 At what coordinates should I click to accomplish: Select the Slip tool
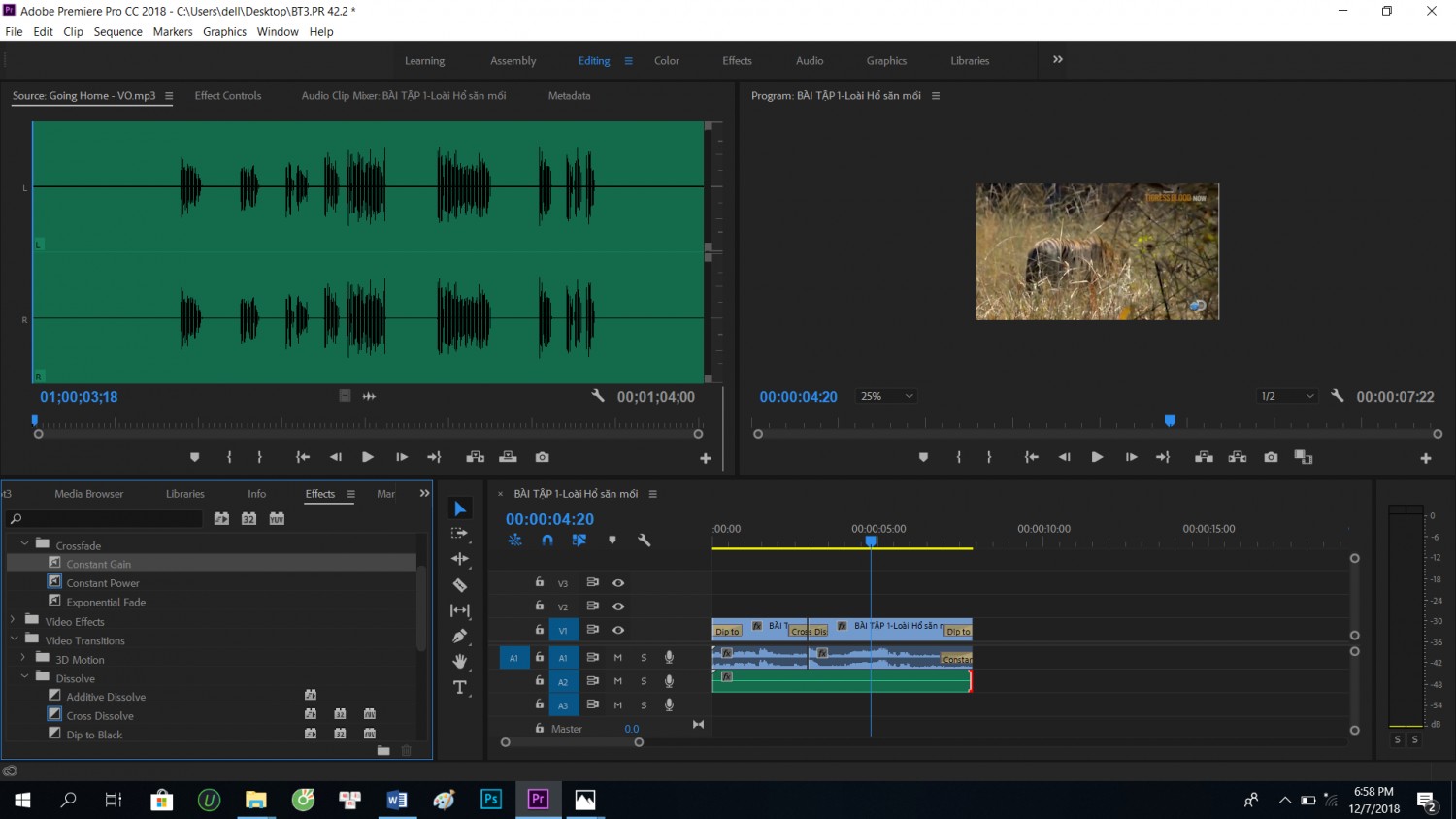pos(460,610)
